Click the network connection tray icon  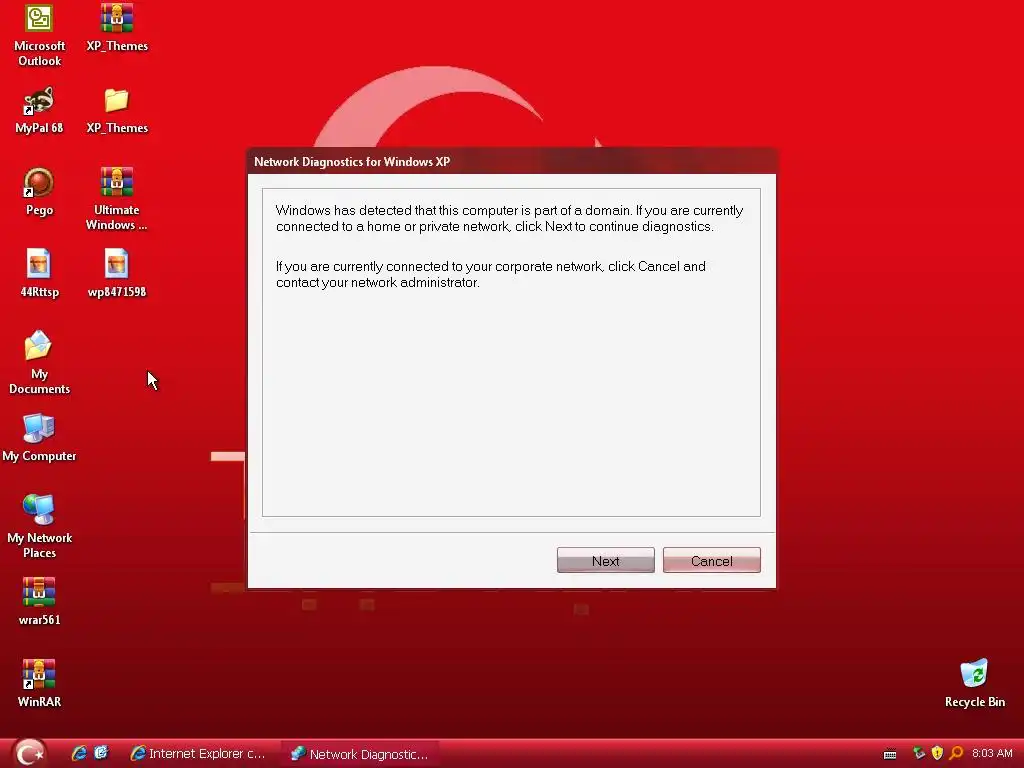pyautogui.click(x=919, y=754)
